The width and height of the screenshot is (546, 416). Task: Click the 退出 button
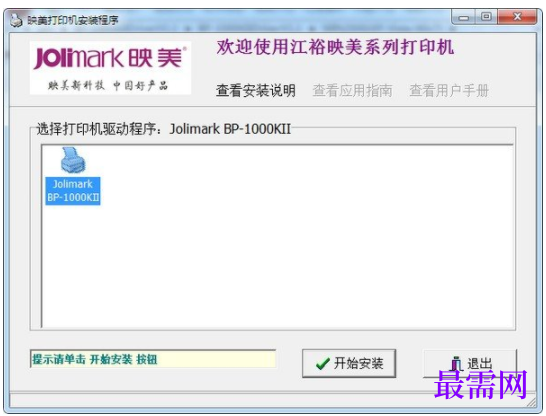pos(470,363)
